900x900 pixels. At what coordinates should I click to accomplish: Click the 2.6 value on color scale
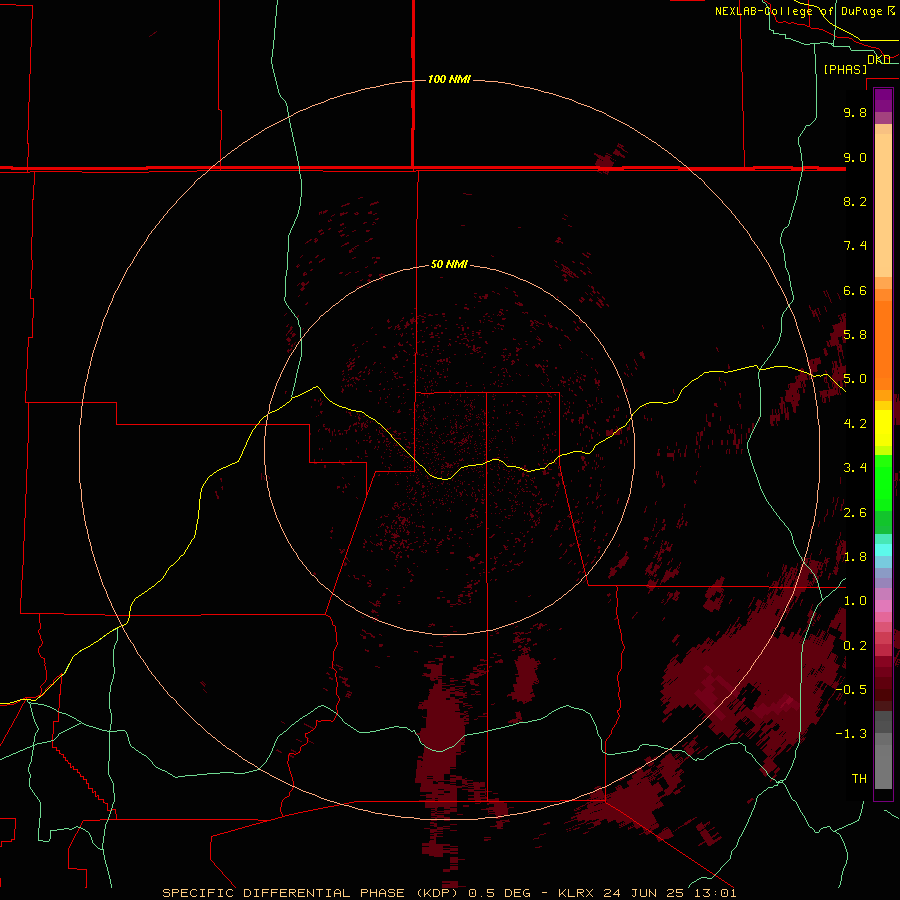tap(855, 513)
